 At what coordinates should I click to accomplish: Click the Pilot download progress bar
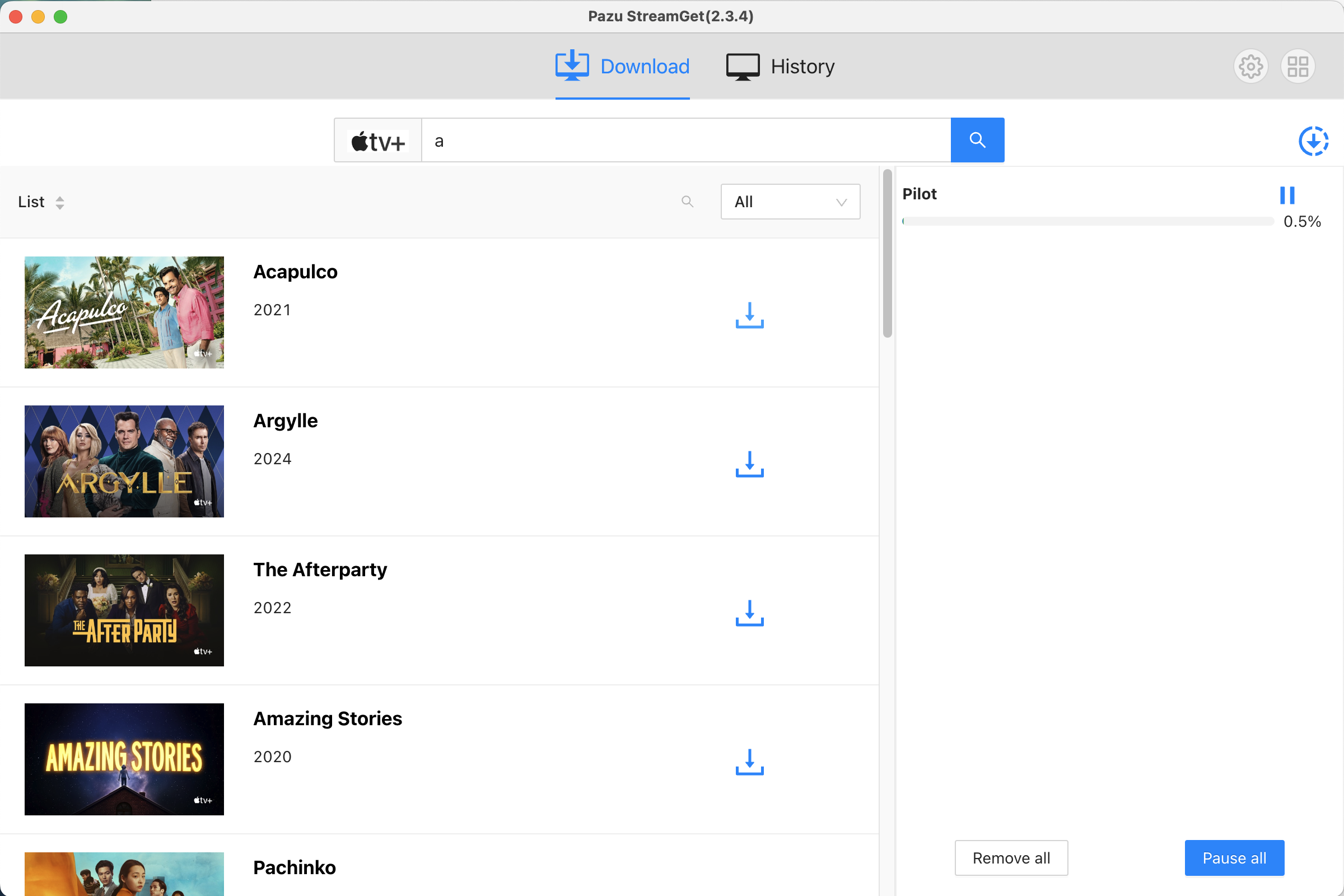point(1088,222)
